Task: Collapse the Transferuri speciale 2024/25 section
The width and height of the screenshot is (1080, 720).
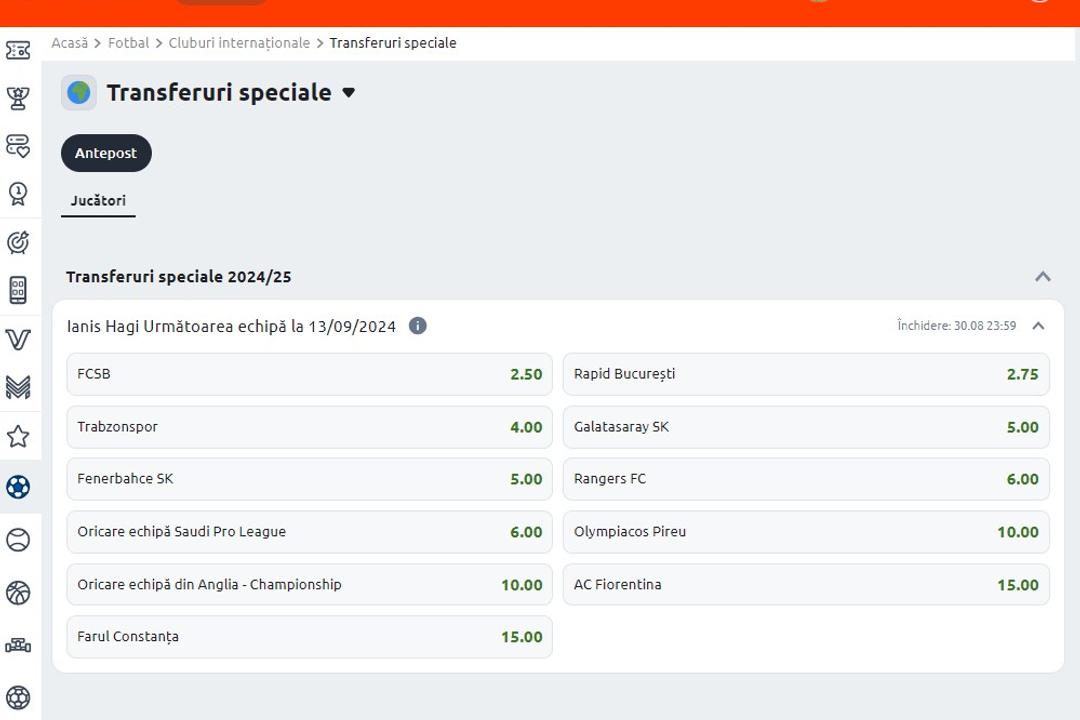Action: pos(1043,276)
